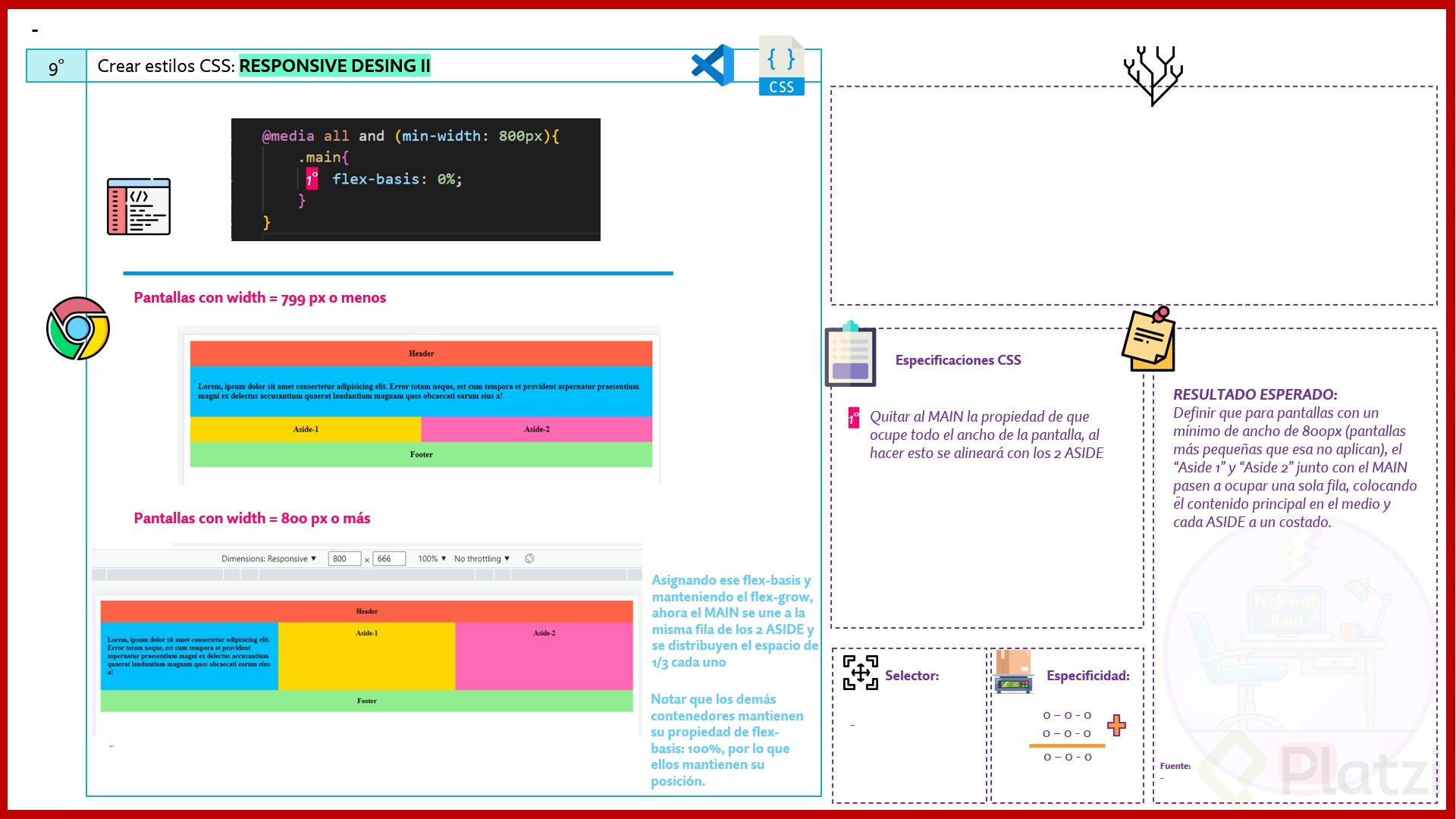The image size is (1456, 819).
Task: Click the width field showing 800
Action: tap(343, 559)
